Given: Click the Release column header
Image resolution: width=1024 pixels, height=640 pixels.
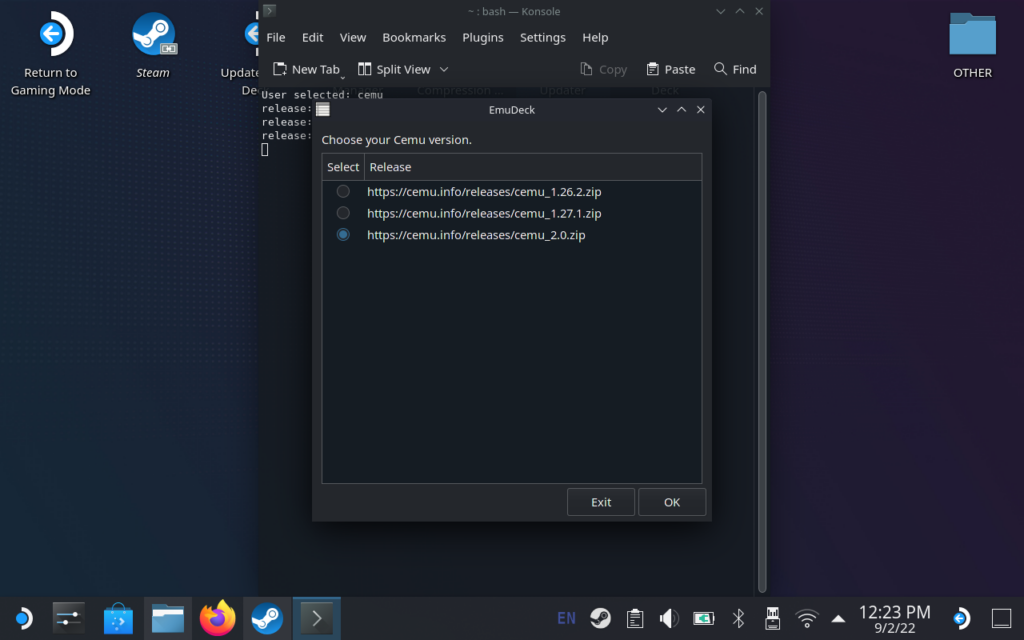Looking at the screenshot, I should point(532,167).
